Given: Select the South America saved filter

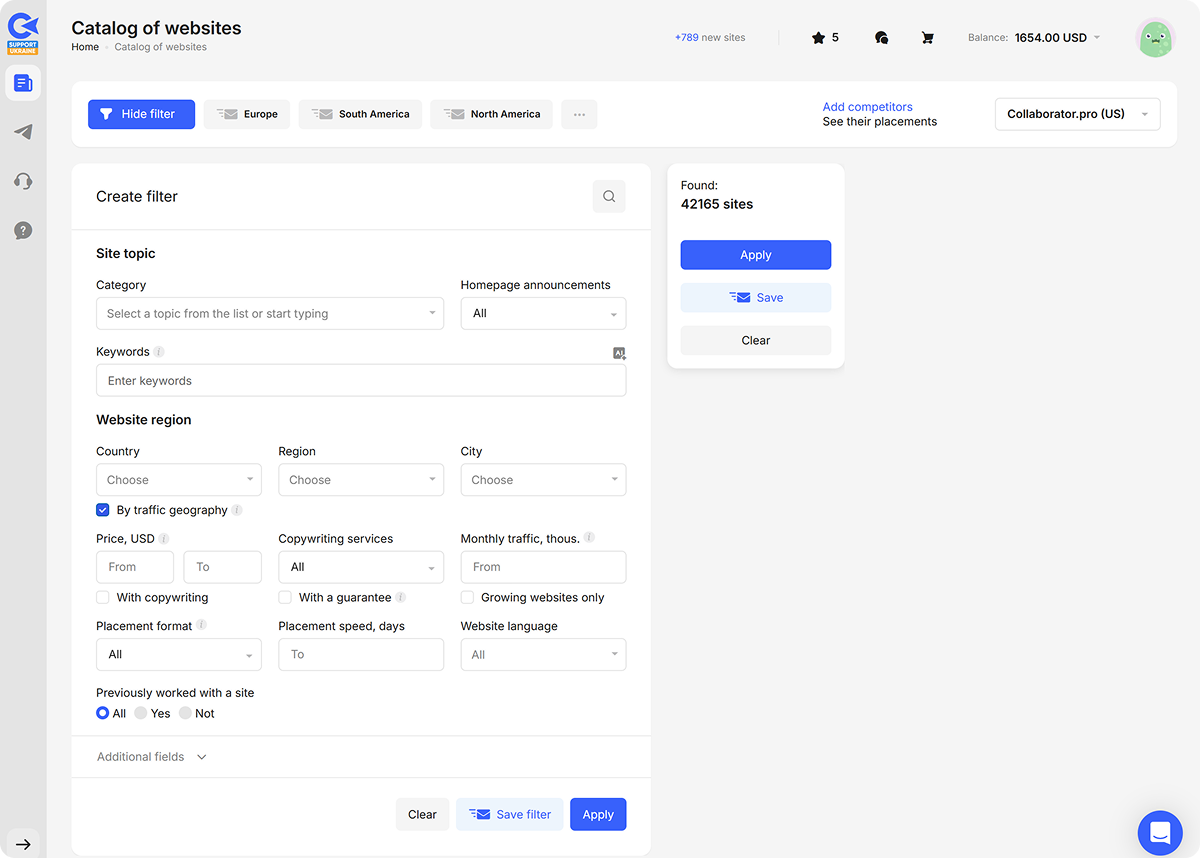Looking at the screenshot, I should tap(360, 114).
